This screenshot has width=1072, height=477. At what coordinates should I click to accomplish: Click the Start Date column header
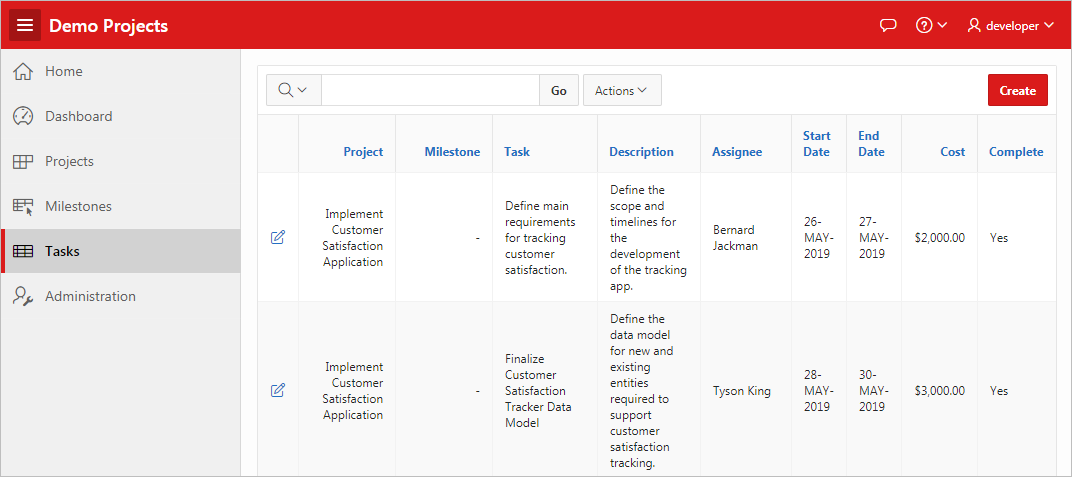point(816,144)
